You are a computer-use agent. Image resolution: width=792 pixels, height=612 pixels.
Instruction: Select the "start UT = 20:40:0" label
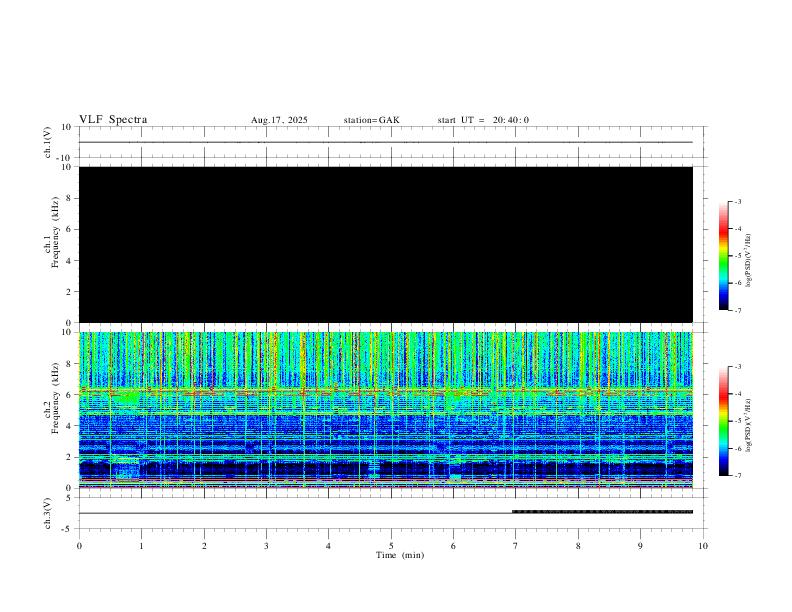483,120
